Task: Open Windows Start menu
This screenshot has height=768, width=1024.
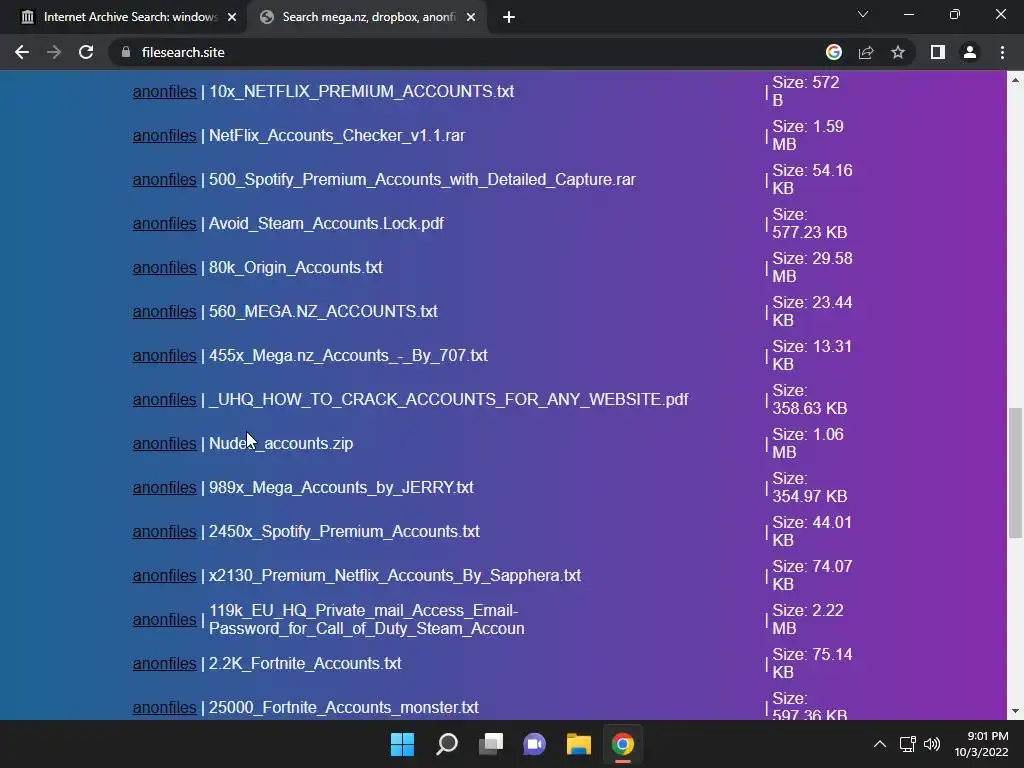Action: [x=402, y=744]
